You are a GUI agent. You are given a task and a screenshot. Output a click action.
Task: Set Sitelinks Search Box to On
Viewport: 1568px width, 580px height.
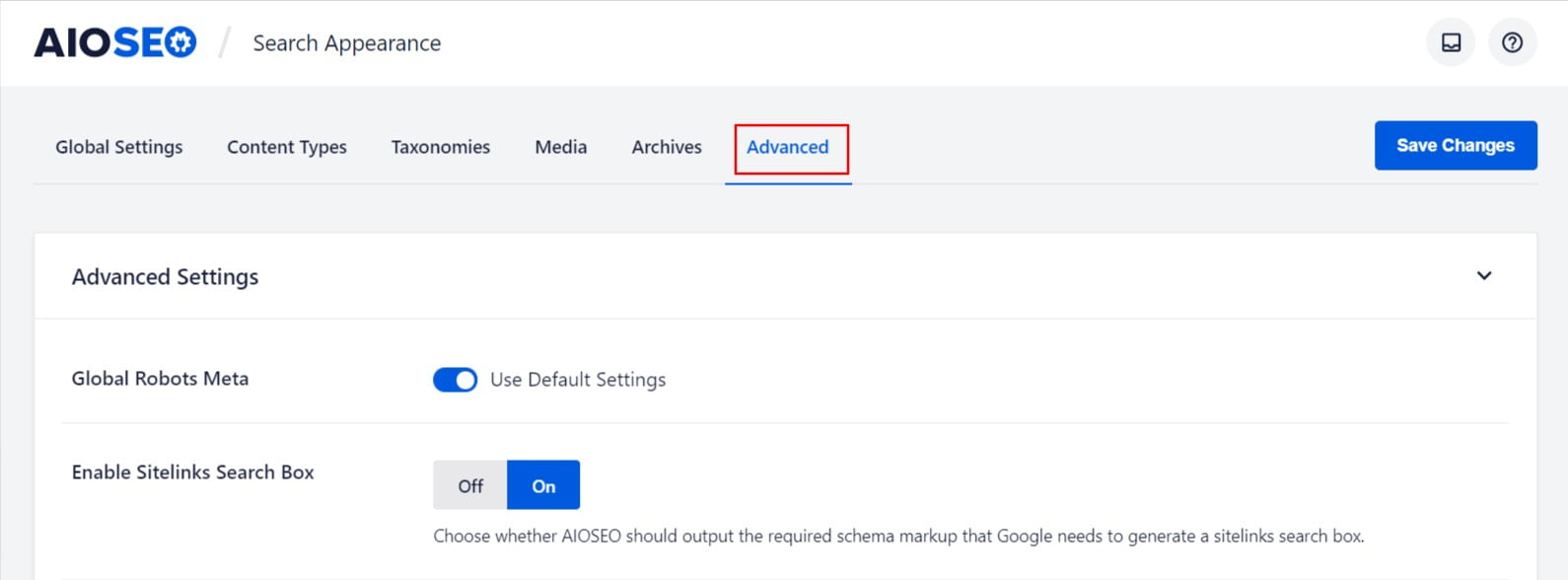(543, 485)
